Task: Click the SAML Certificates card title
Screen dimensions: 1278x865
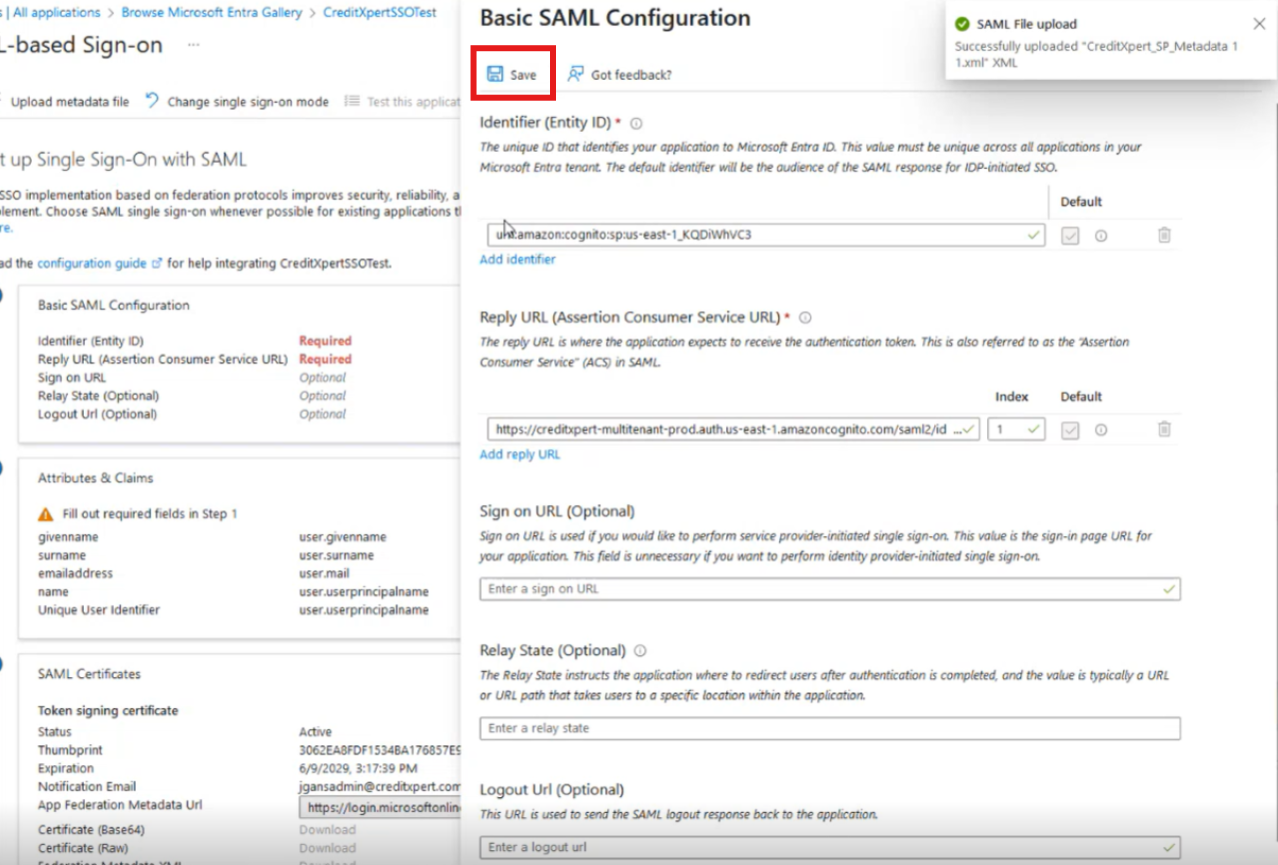Action: click(89, 674)
